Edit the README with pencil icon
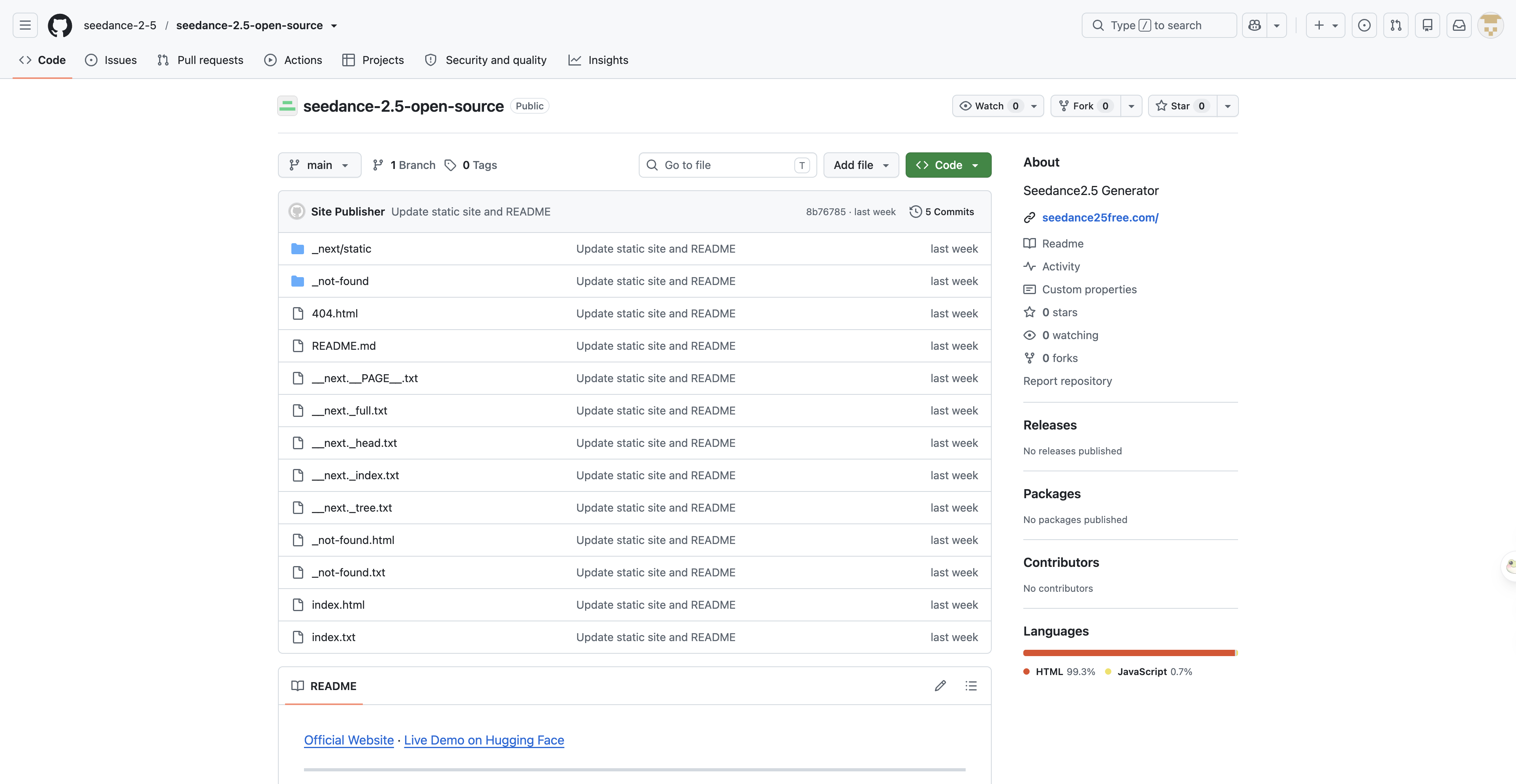This screenshot has height=784, width=1516. click(x=940, y=686)
